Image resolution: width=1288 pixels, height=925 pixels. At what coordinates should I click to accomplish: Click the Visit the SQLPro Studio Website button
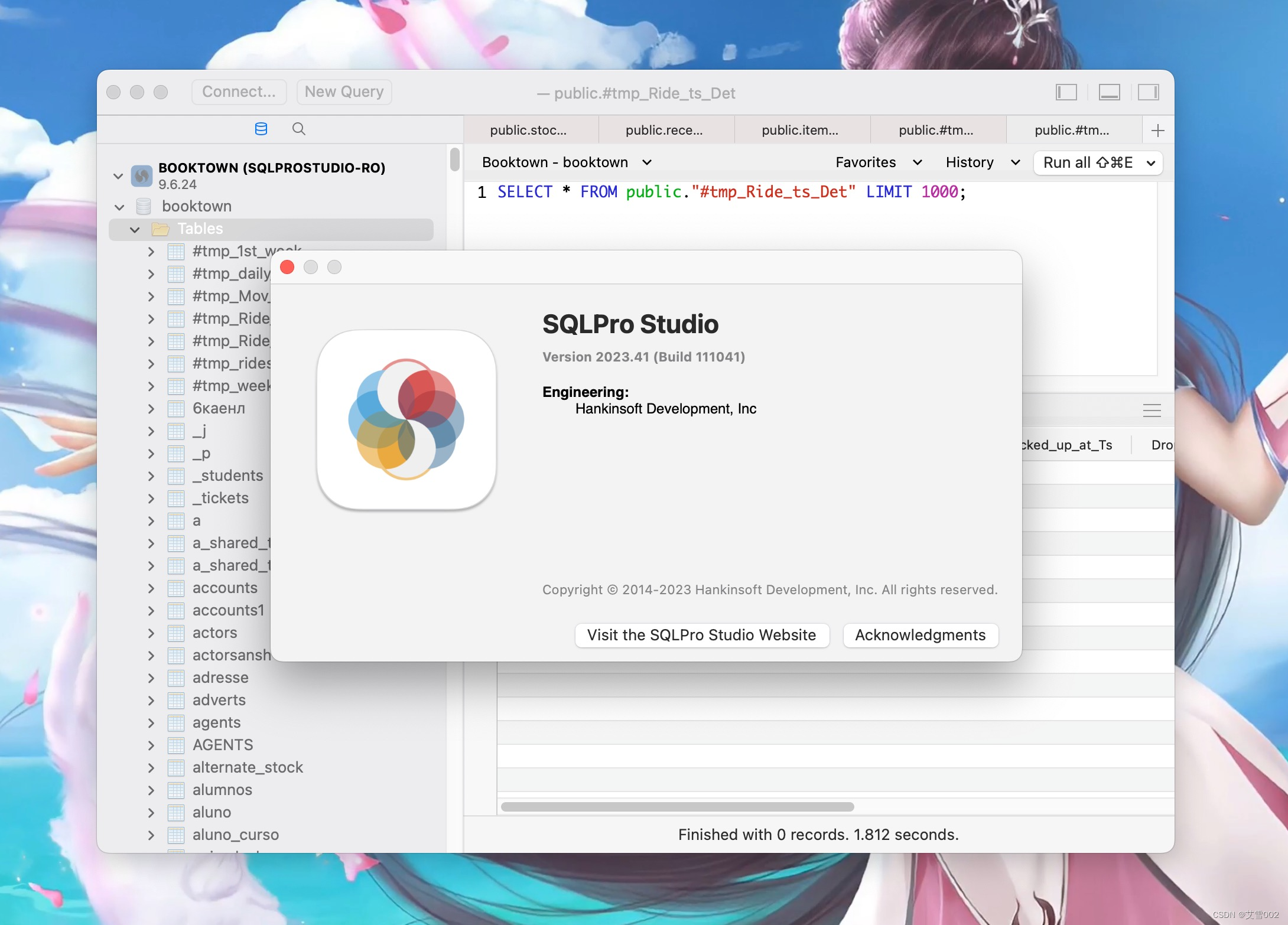pos(701,635)
